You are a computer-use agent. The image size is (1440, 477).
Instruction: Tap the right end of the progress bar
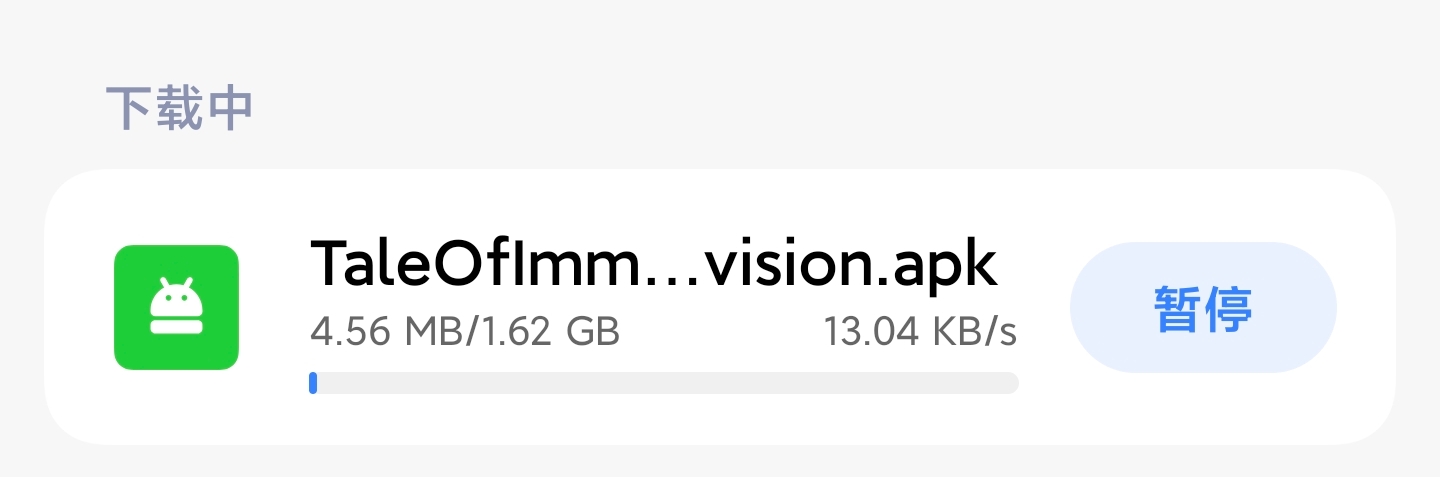(x=1010, y=383)
